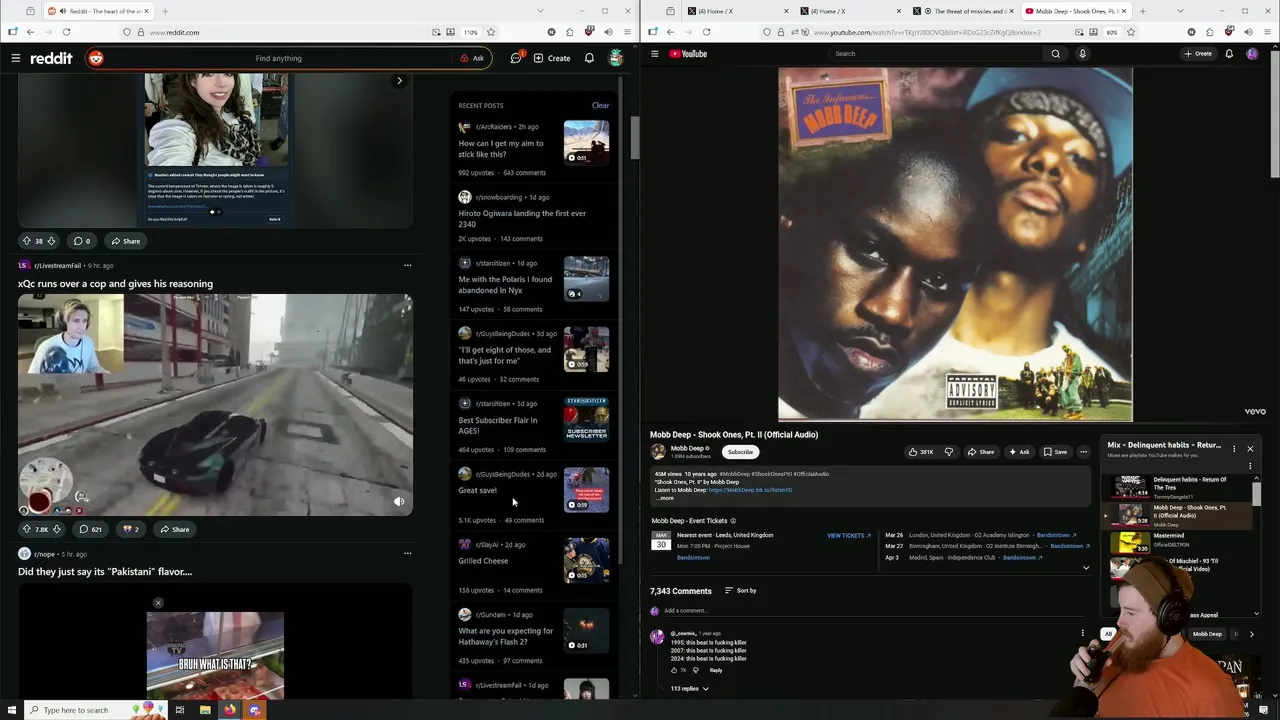Screen dimensions: 1280x720
Task: Like the Shook Ones video (381K)
Action: [921, 452]
